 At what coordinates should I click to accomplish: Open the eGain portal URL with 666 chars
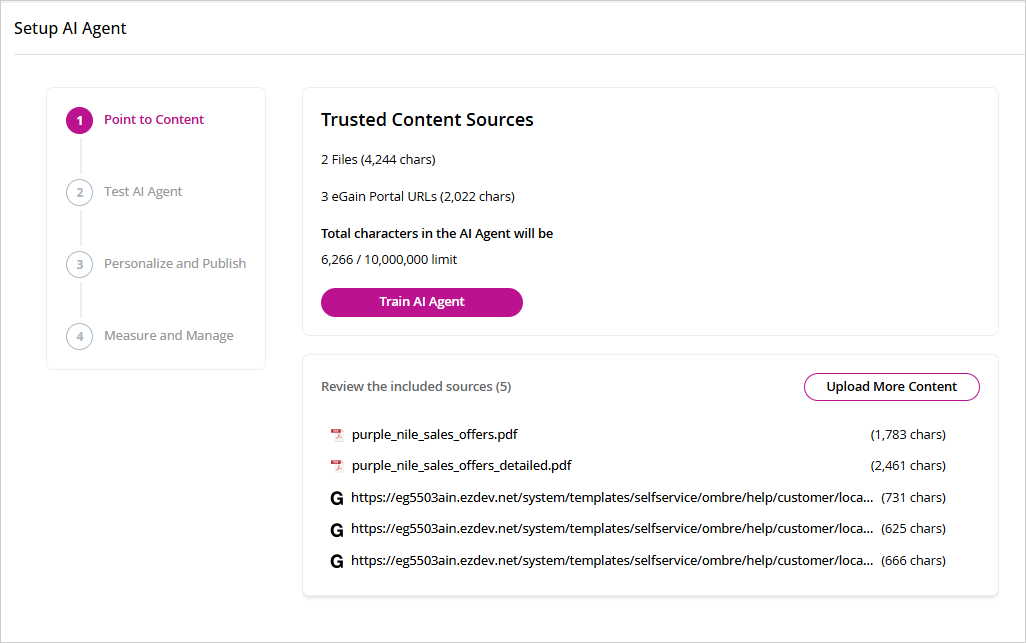point(612,561)
